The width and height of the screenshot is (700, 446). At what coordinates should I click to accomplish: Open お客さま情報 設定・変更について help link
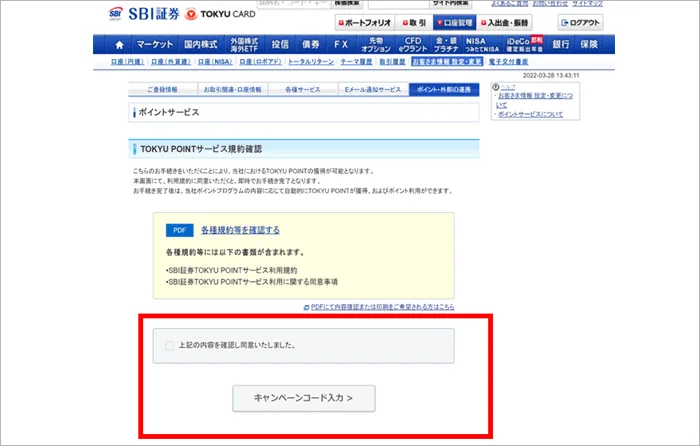tap(534, 100)
